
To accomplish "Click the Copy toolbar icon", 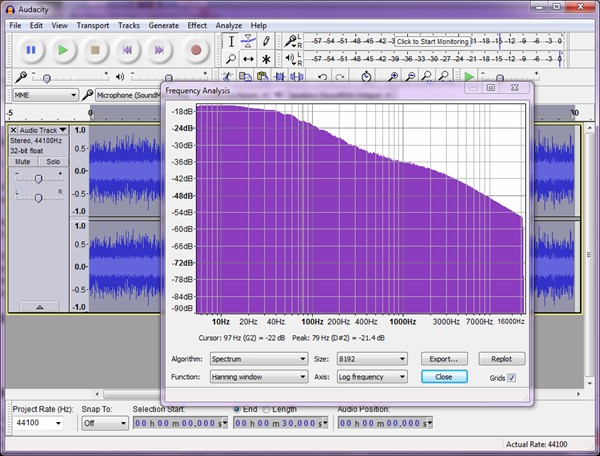I will coord(245,77).
